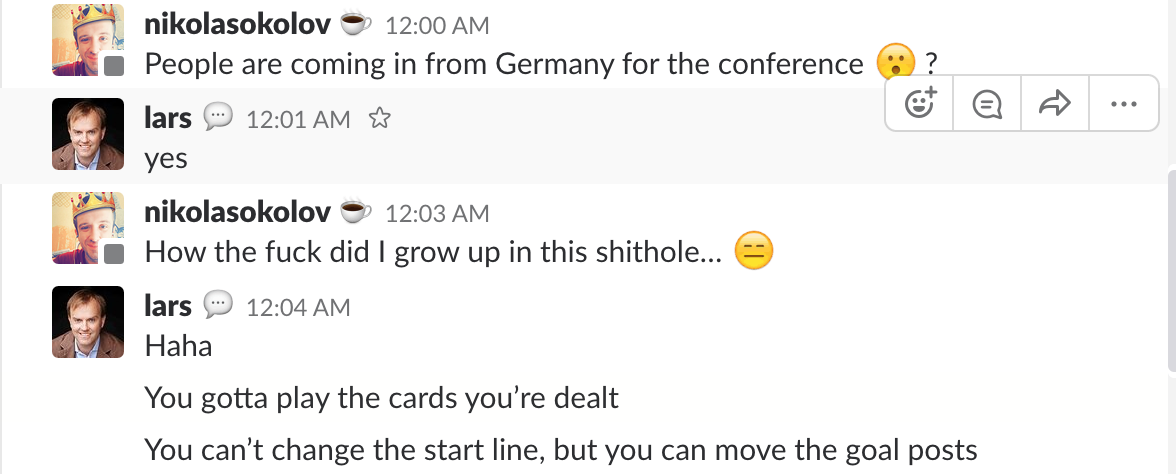1176x474 pixels.
Task: Open the 12:04 AM timestamp link
Action: (298, 307)
